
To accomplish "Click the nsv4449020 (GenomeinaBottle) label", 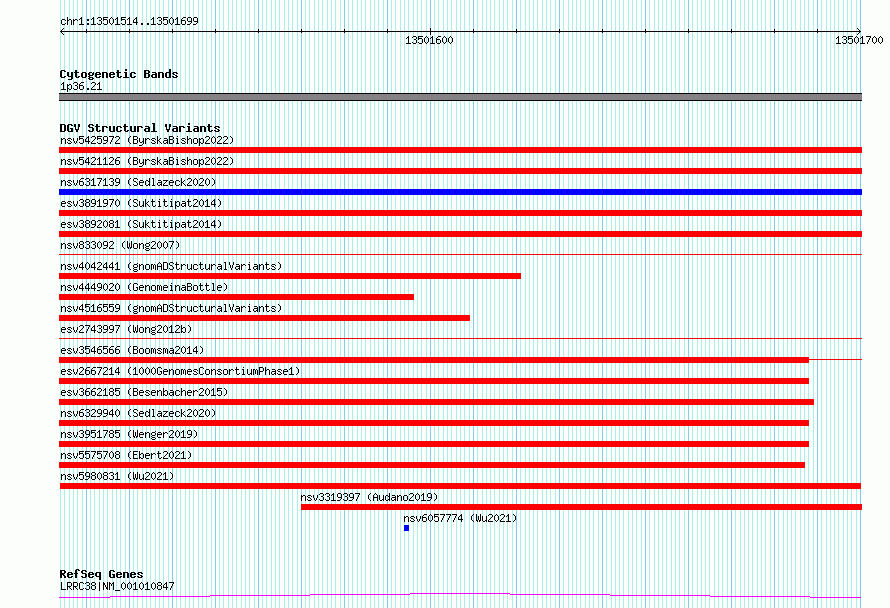I will point(144,287).
